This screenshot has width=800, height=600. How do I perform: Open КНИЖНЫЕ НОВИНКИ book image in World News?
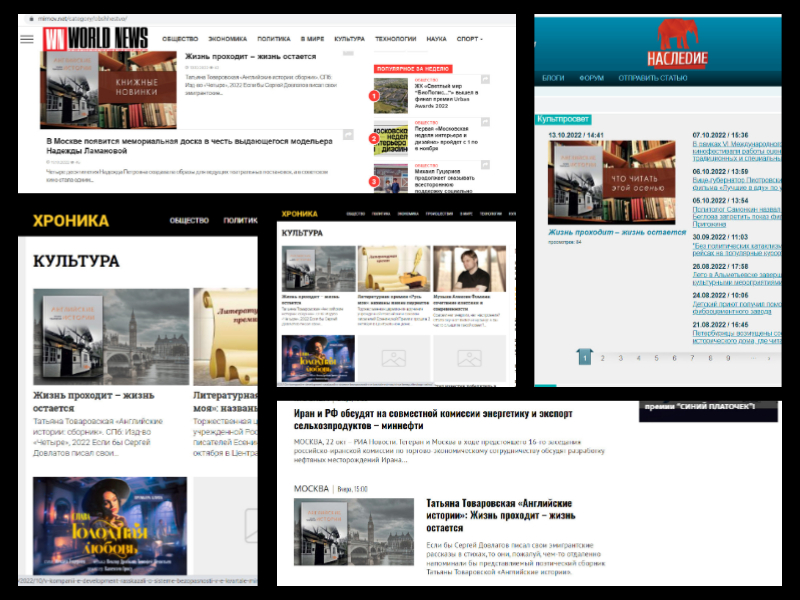(109, 90)
